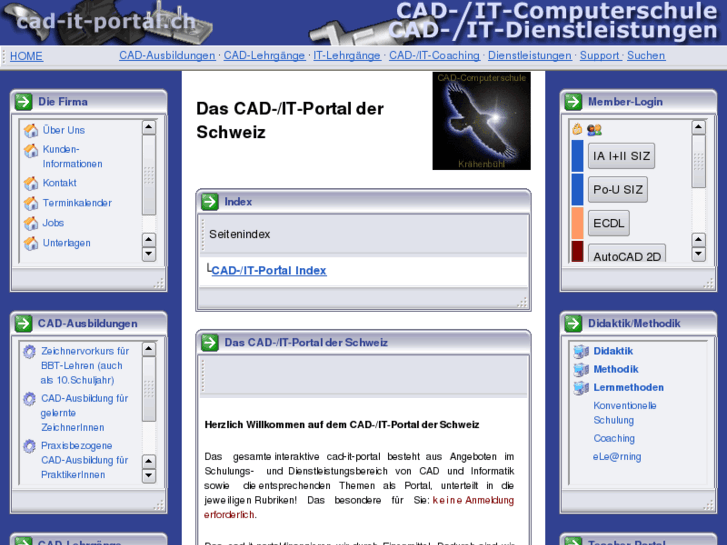The height and width of the screenshot is (545, 727).
Task: Click the green arrow icon beside CAD-Ausbildungen panel title
Action: click(x=23, y=323)
